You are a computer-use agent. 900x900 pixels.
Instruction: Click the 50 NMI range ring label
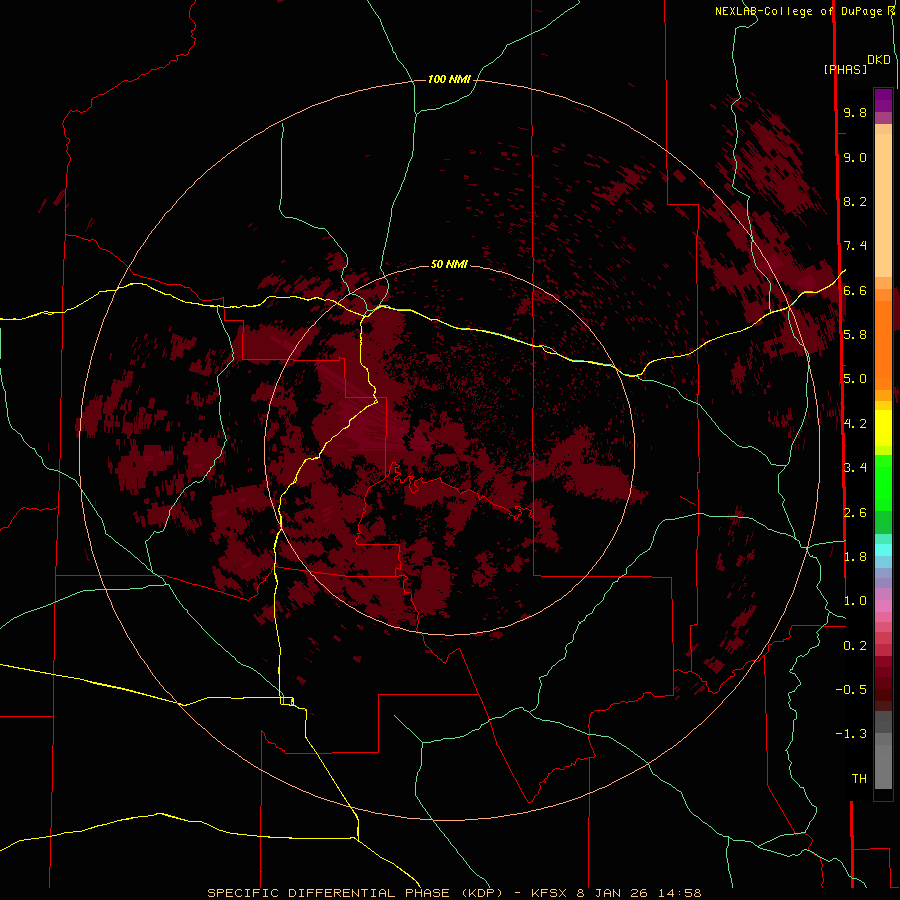[449, 264]
